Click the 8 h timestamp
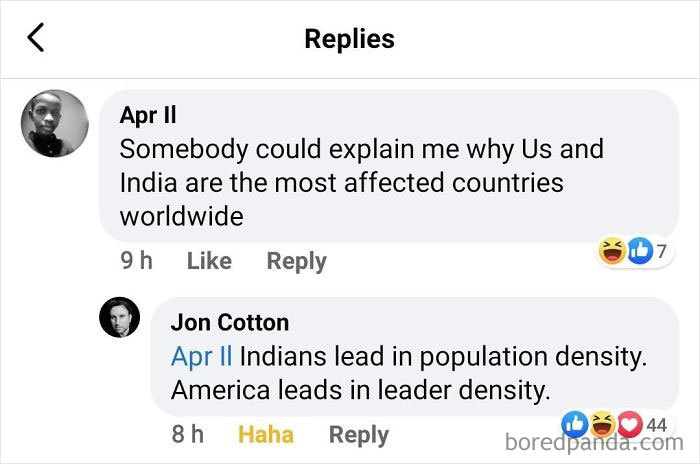 188,434
